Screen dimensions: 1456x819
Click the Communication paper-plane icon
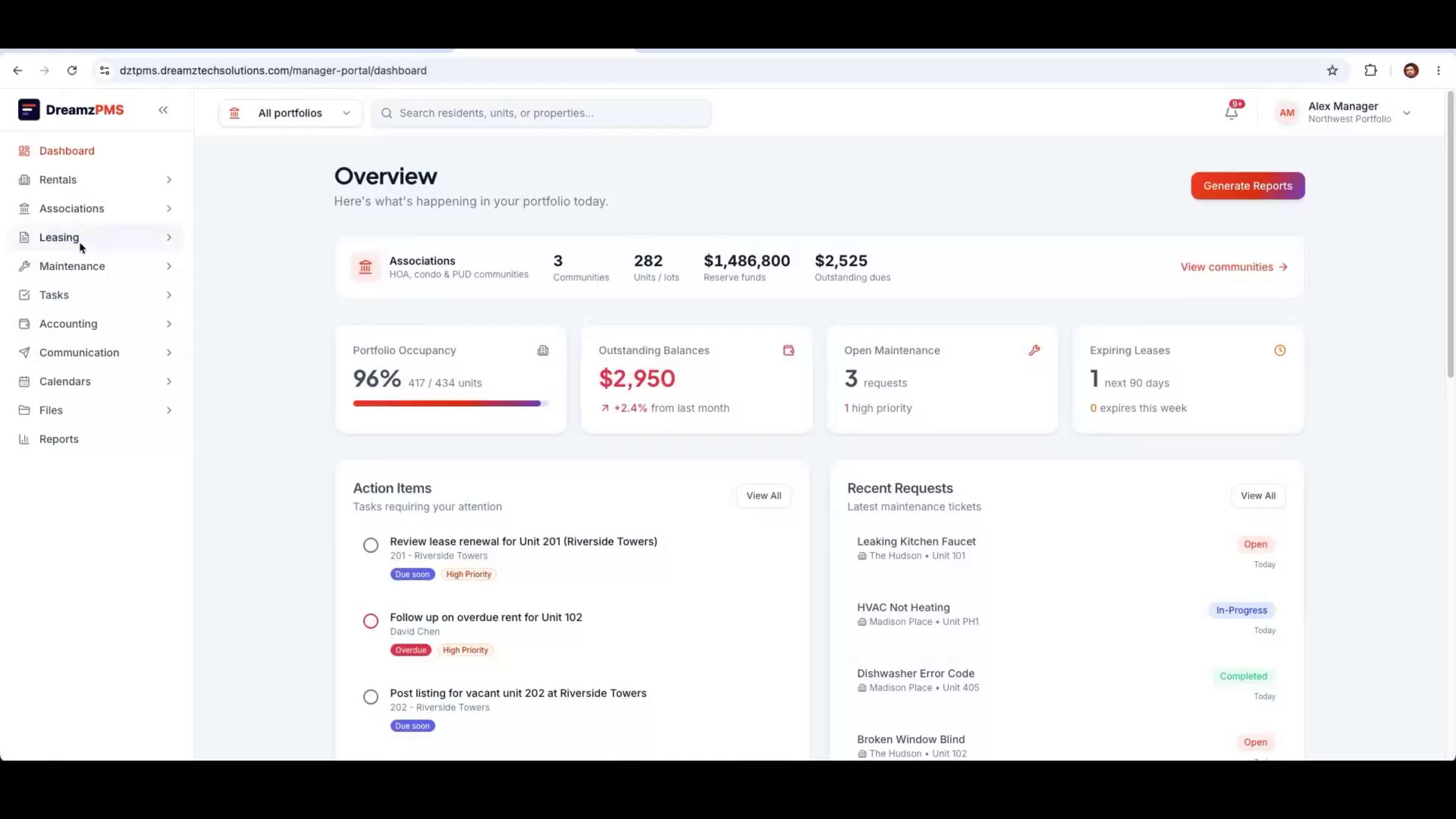[24, 352]
